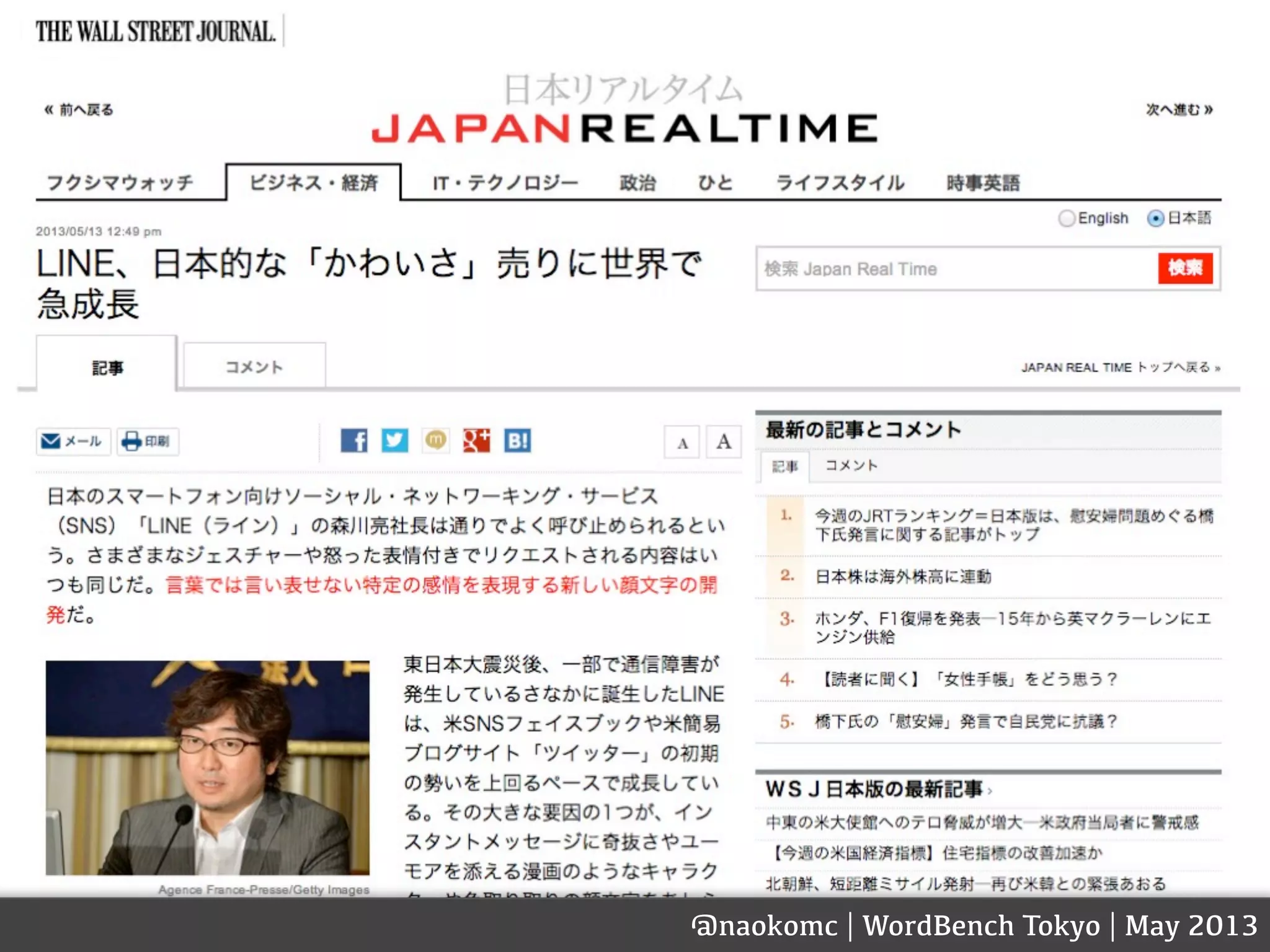Increase font size with large A
Viewport: 1270px width, 952px height.
[724, 442]
